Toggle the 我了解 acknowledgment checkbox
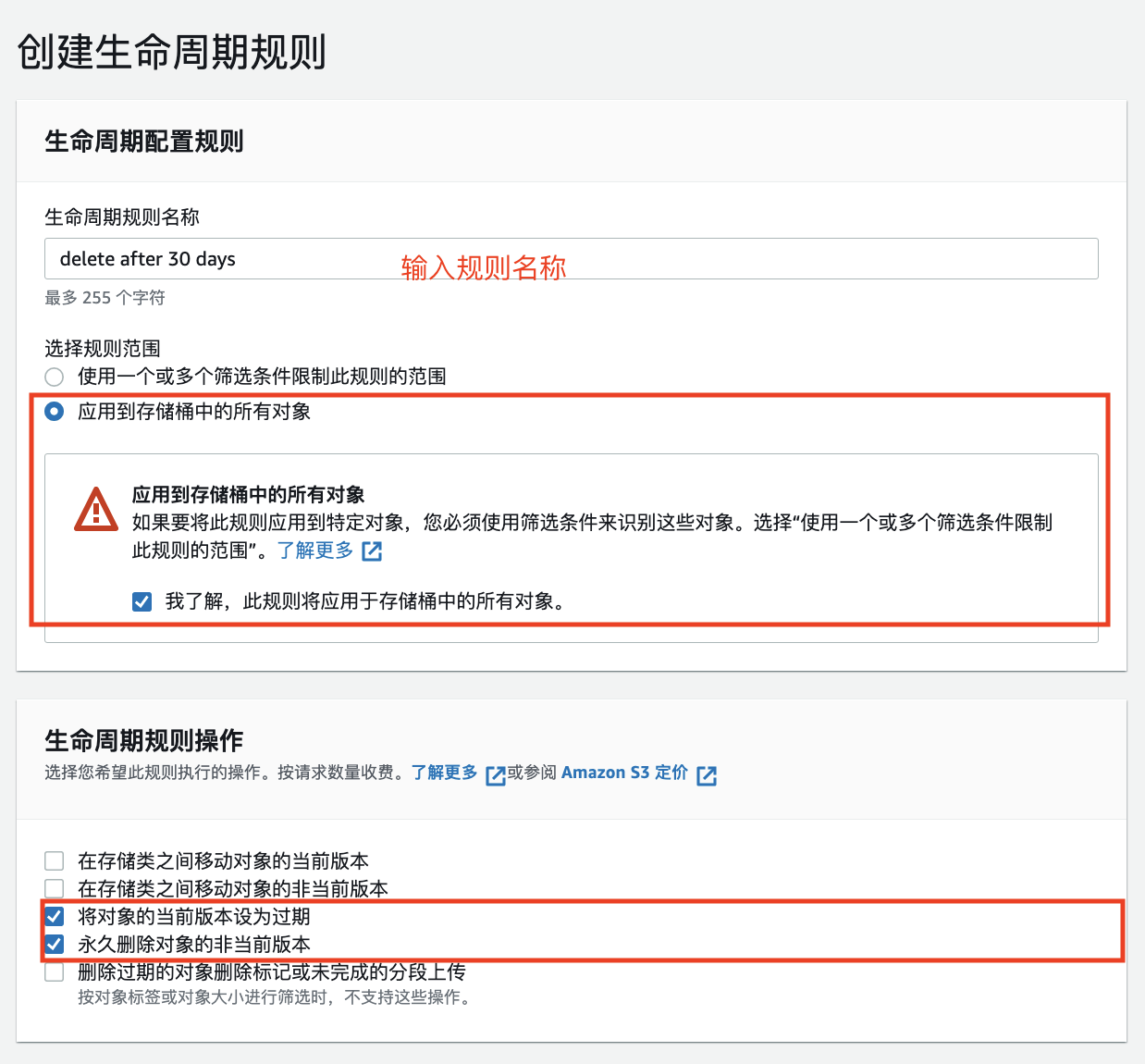Image resolution: width=1145 pixels, height=1064 pixels. point(142,601)
